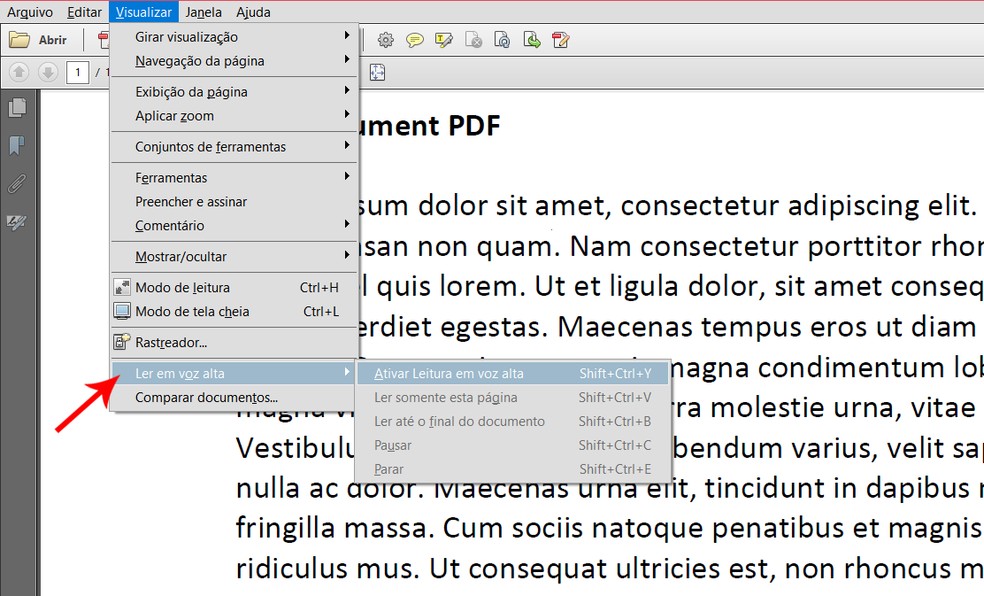Click the Visualizar menu

click(144, 12)
